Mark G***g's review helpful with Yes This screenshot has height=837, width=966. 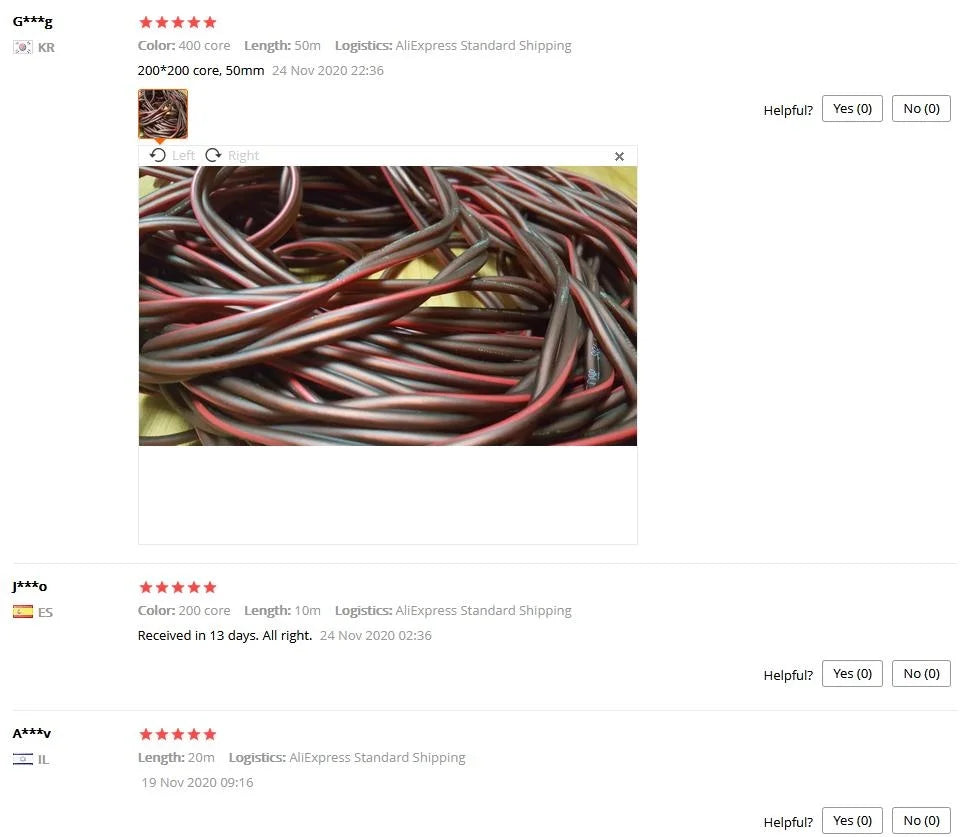tap(852, 109)
